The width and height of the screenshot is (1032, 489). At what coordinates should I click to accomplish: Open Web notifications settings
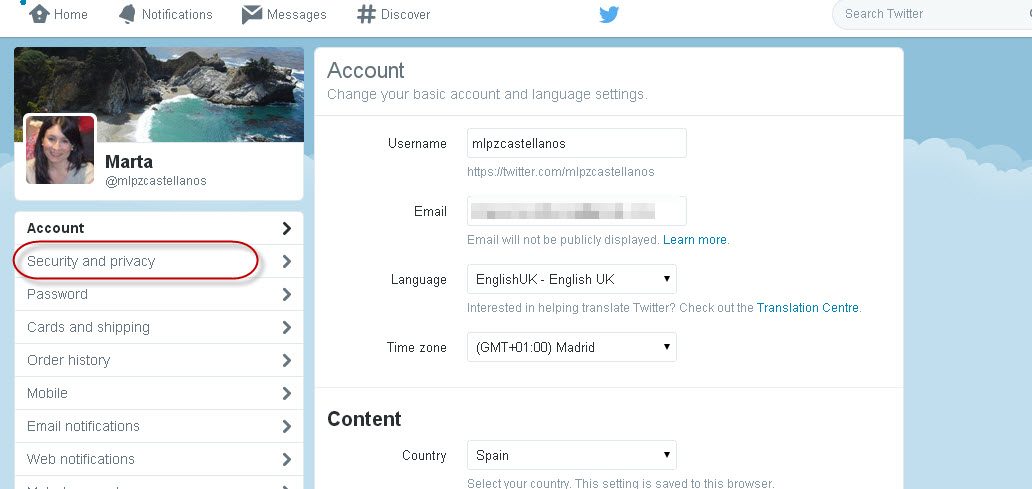pyautogui.click(x=159, y=459)
